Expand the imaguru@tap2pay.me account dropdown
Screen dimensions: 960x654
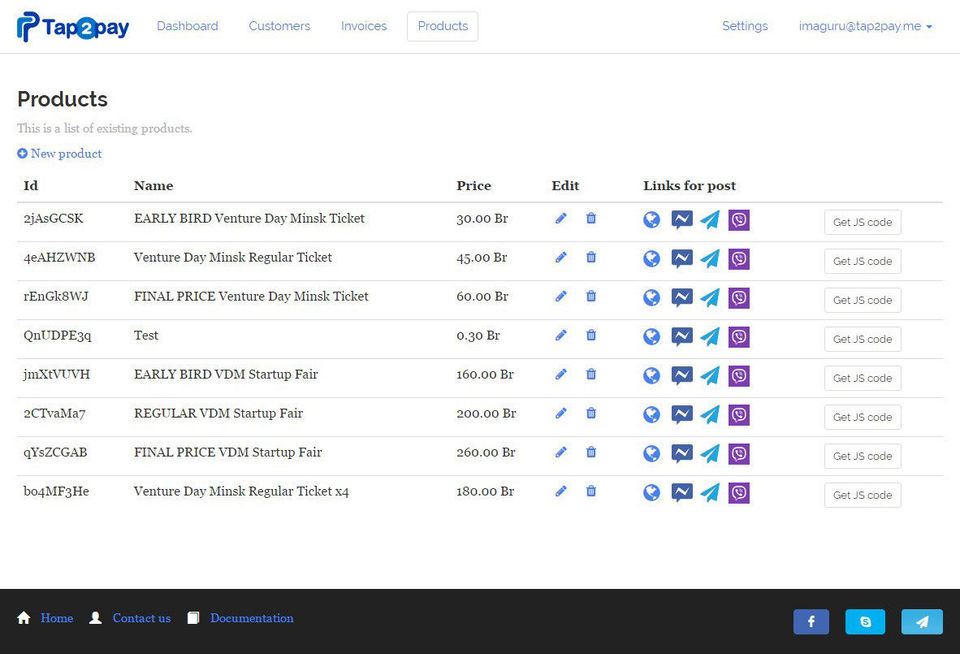coord(865,26)
